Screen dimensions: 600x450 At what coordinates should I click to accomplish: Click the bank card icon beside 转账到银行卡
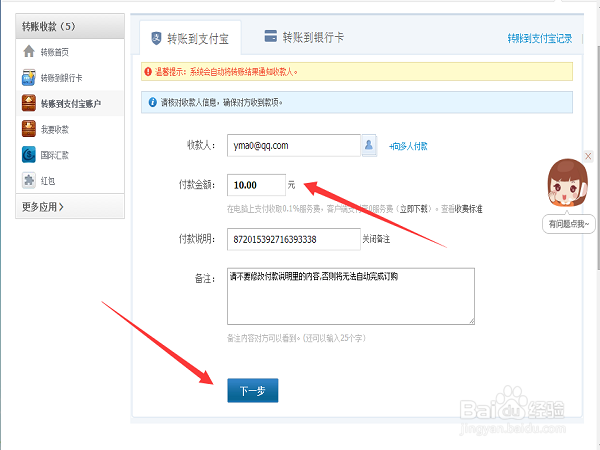point(29,78)
